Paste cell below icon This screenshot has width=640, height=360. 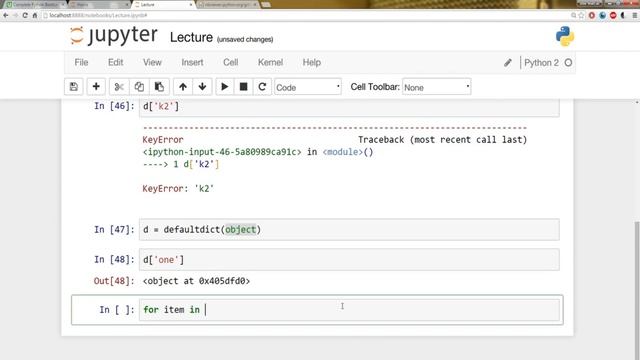[x=159, y=87]
